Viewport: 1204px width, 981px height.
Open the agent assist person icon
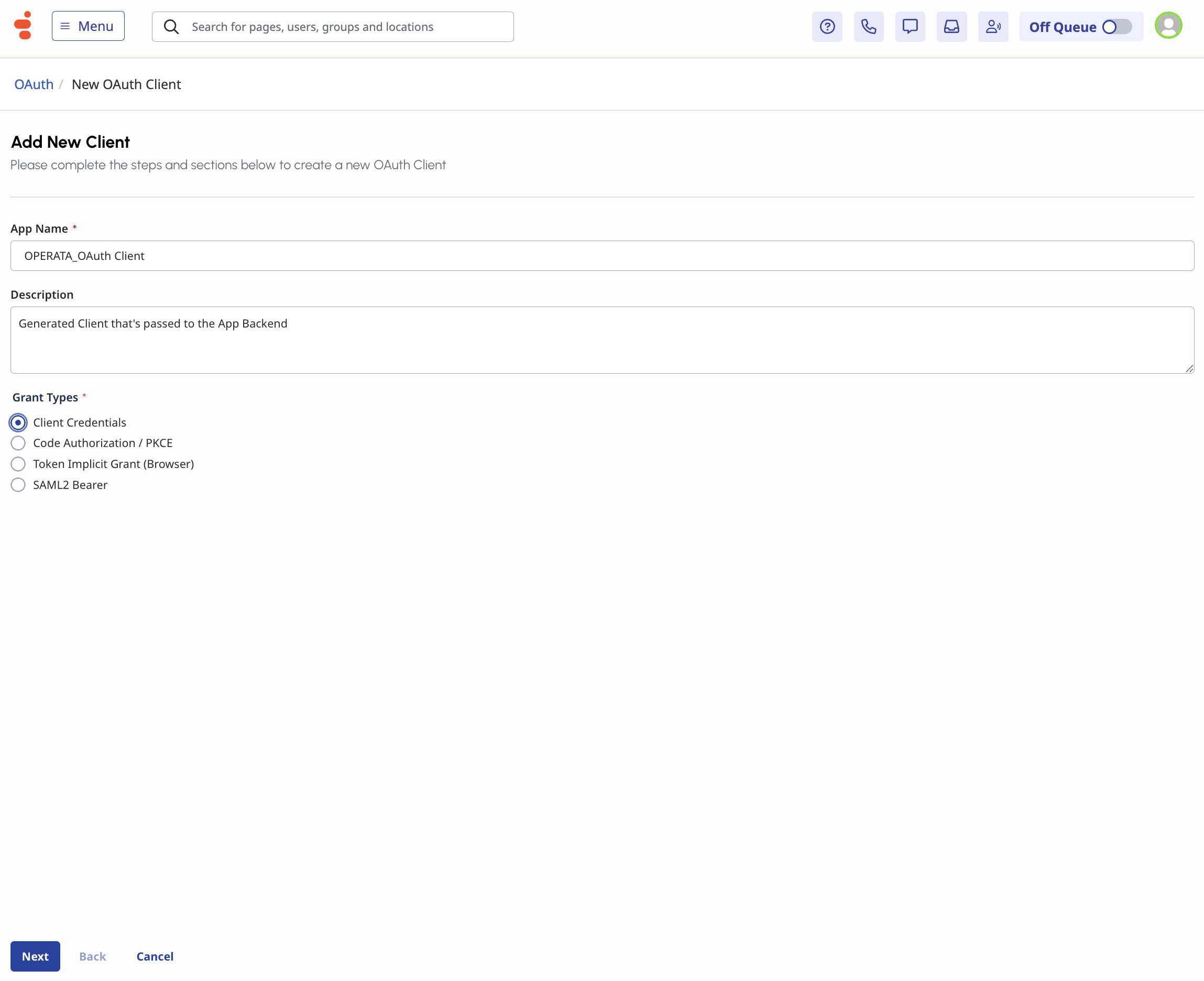click(x=993, y=27)
